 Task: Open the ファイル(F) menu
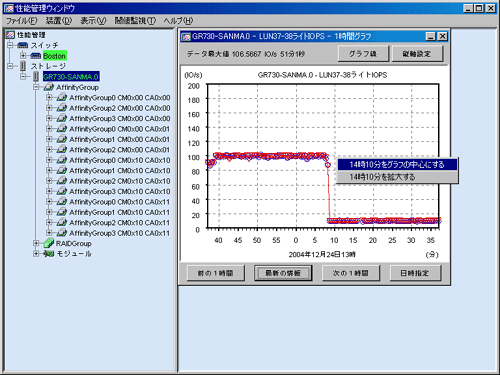(21, 21)
